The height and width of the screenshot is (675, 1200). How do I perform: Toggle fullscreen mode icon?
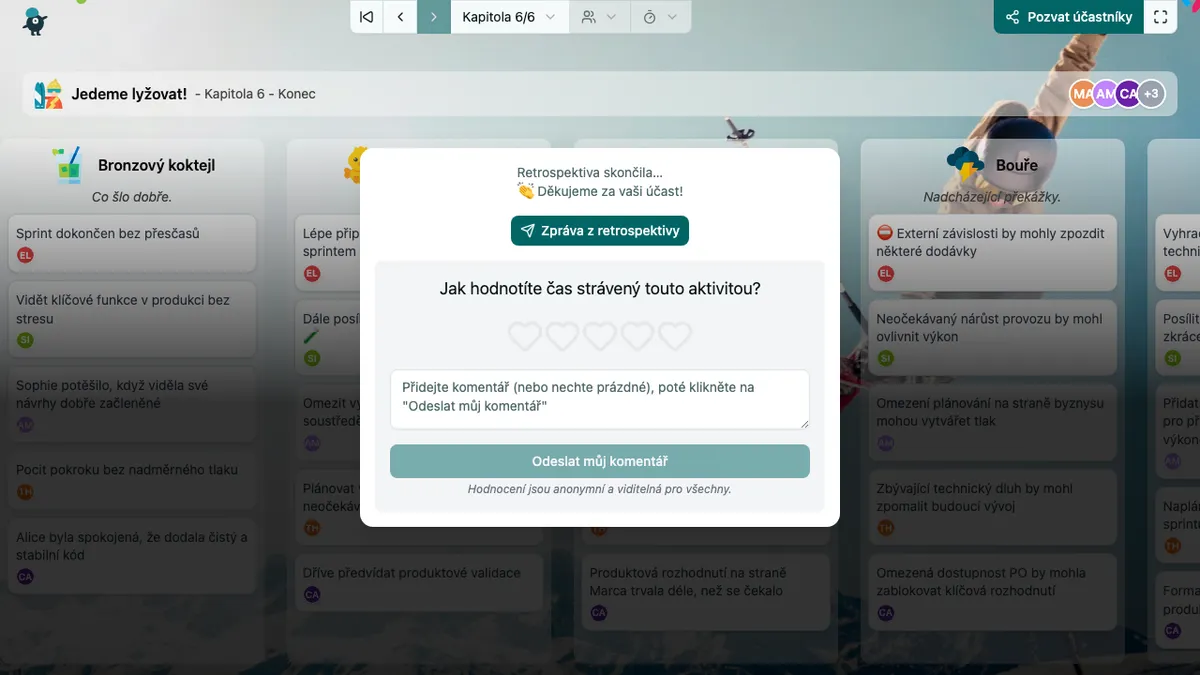[1160, 17]
